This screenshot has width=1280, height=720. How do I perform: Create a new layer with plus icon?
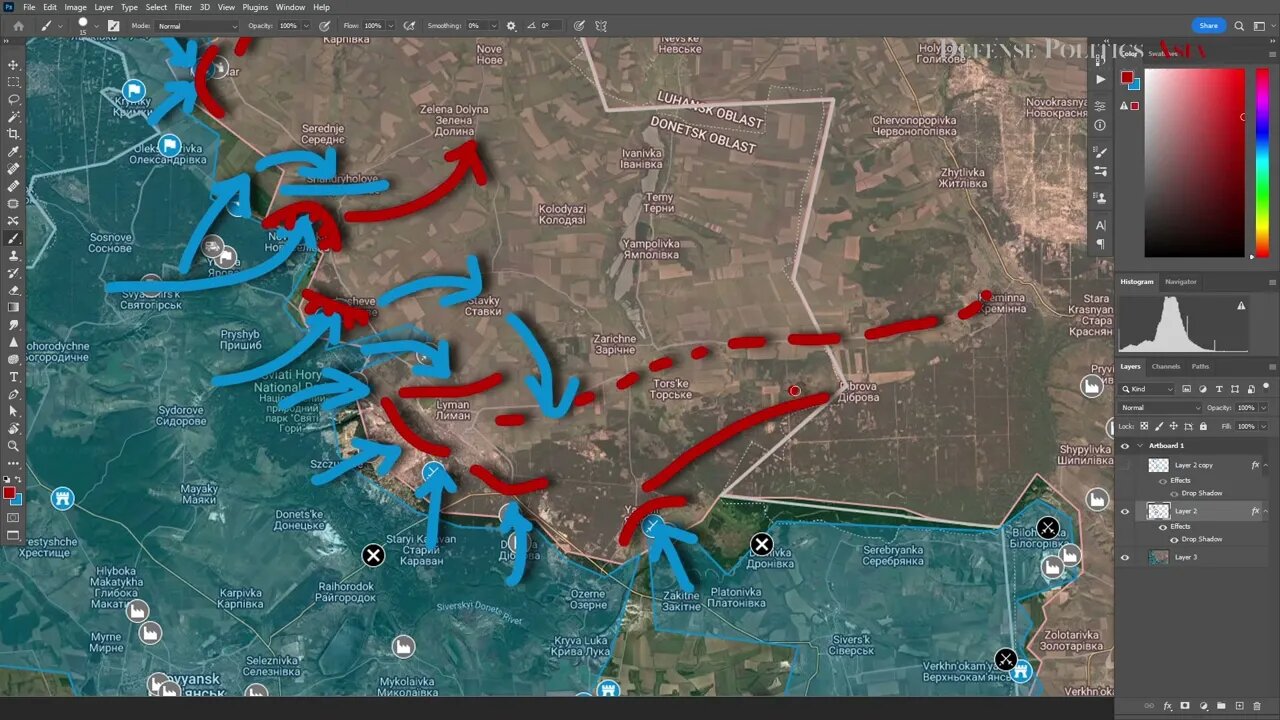[x=1239, y=706]
